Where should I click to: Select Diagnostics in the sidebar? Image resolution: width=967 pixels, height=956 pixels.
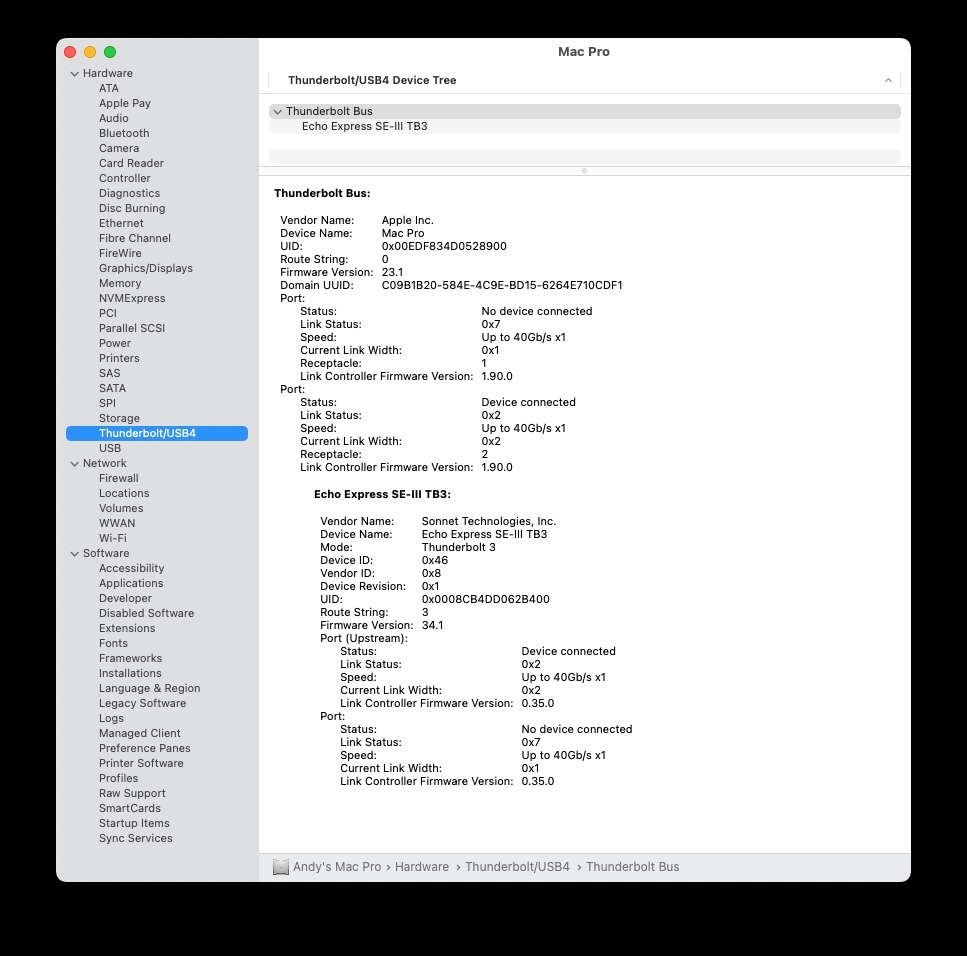(130, 193)
